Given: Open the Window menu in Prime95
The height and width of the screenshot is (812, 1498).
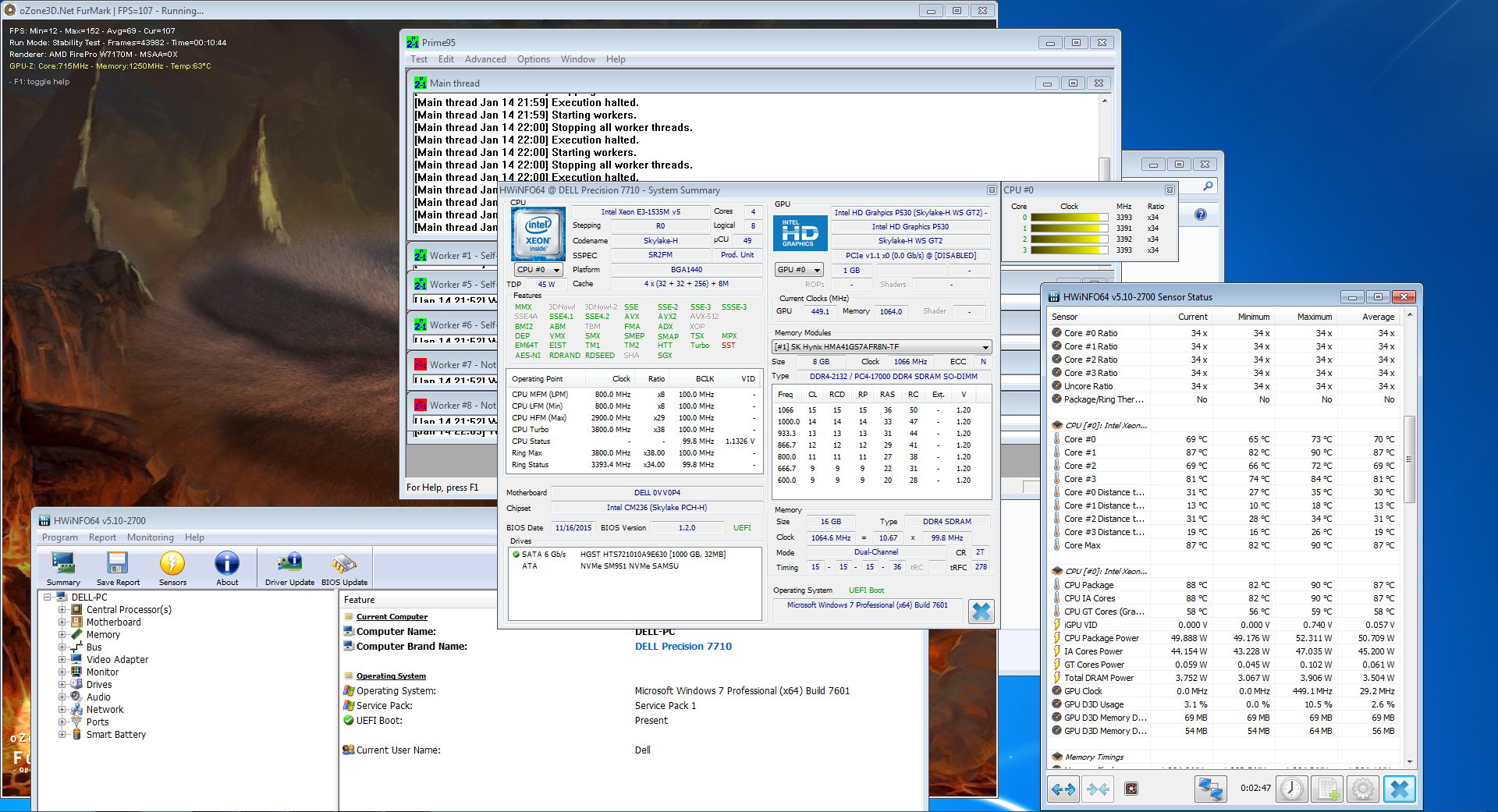Looking at the screenshot, I should coord(578,59).
